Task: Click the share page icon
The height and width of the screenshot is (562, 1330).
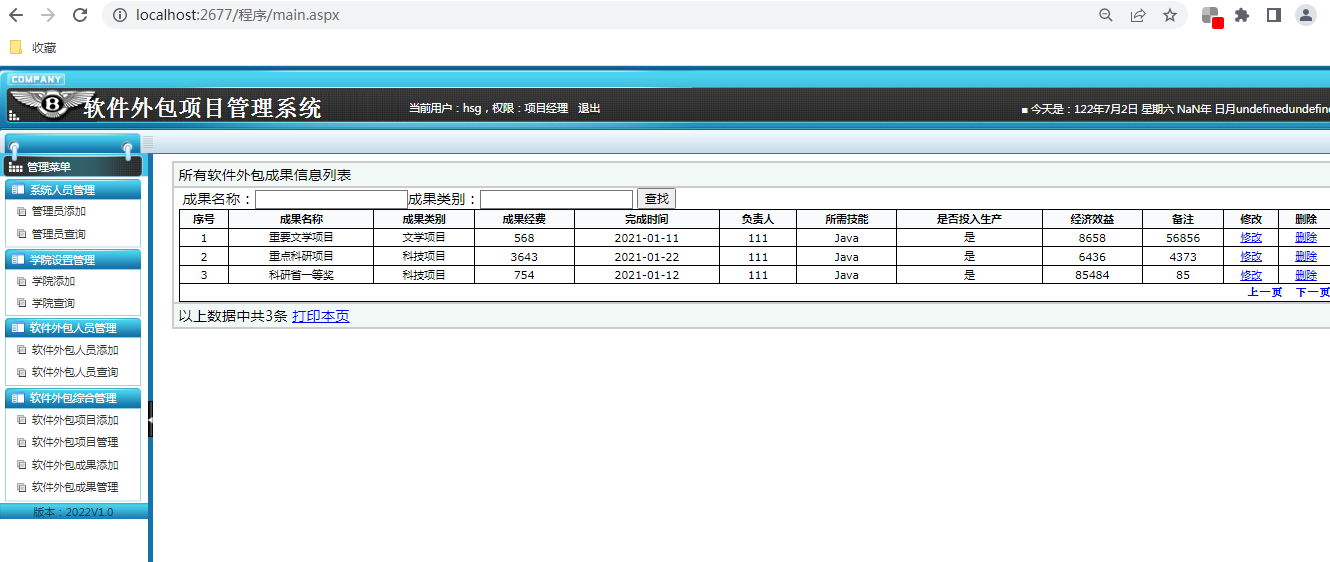Action: (x=1138, y=15)
